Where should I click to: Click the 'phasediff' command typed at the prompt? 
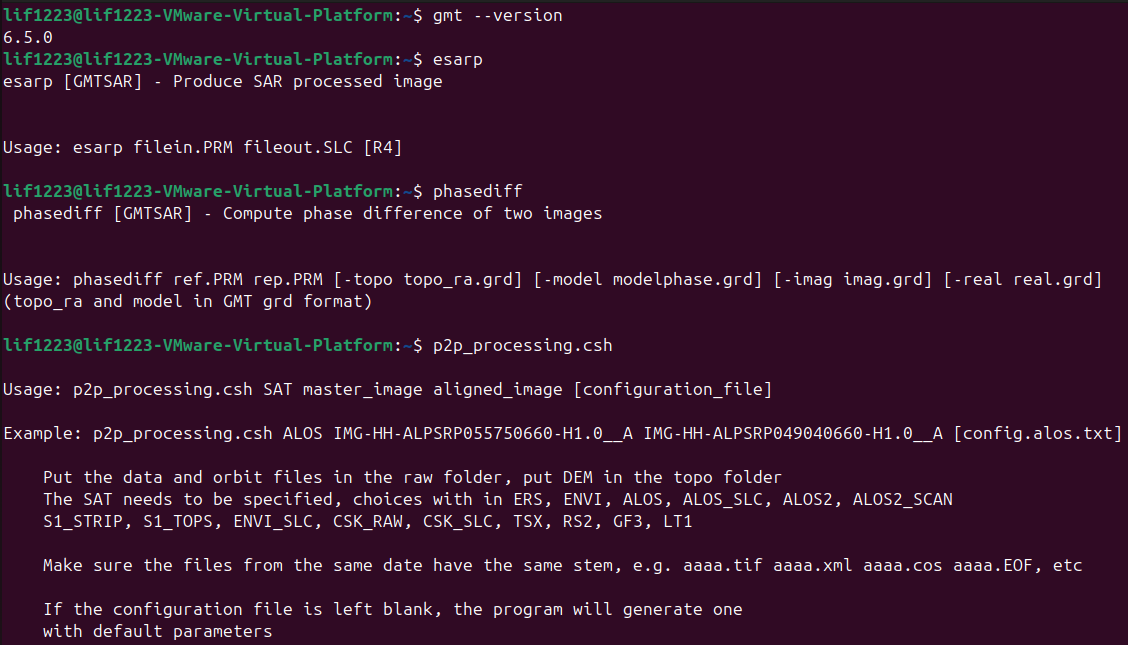(x=478, y=190)
